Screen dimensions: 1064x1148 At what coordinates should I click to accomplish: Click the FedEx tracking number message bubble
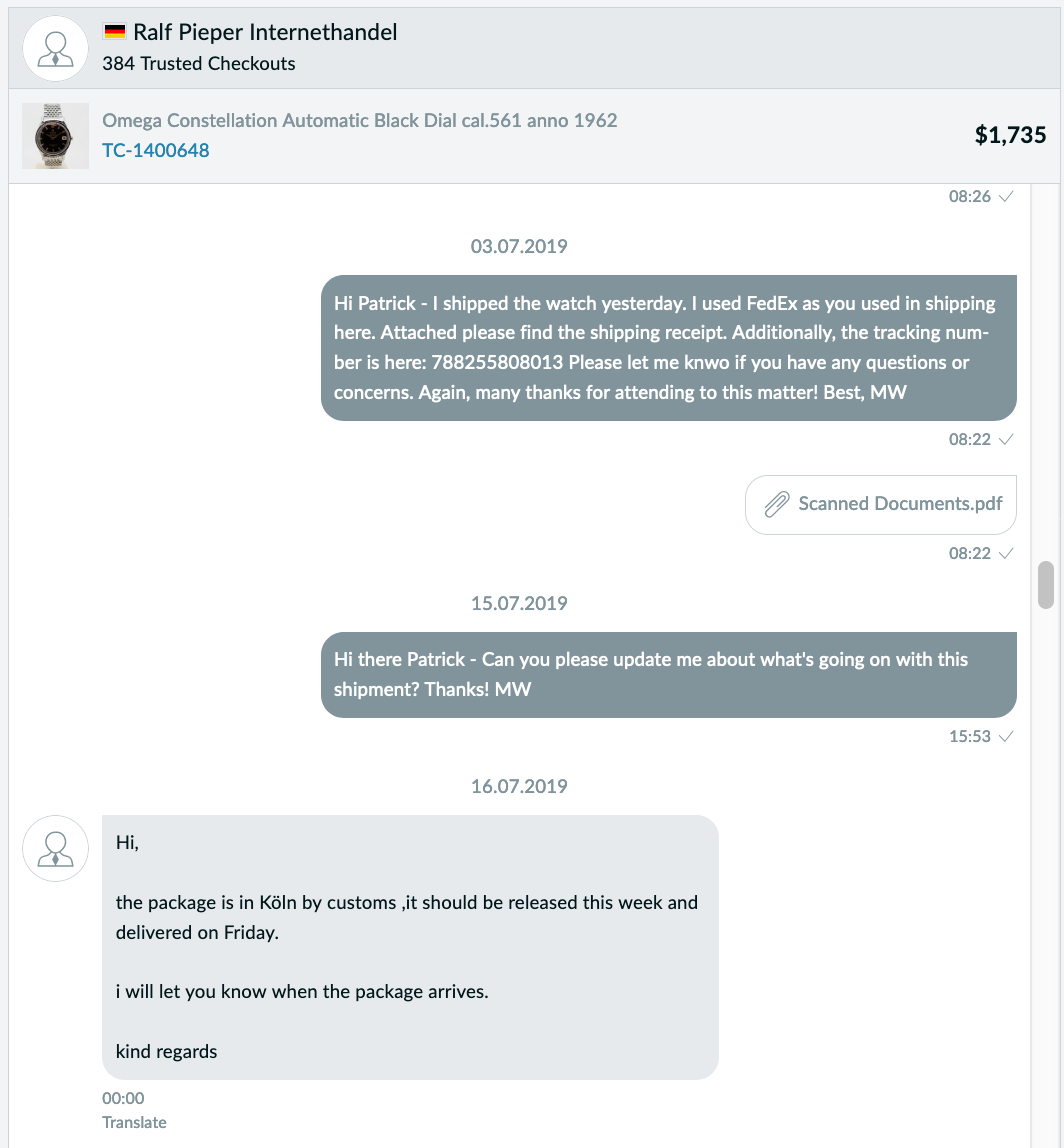669,348
